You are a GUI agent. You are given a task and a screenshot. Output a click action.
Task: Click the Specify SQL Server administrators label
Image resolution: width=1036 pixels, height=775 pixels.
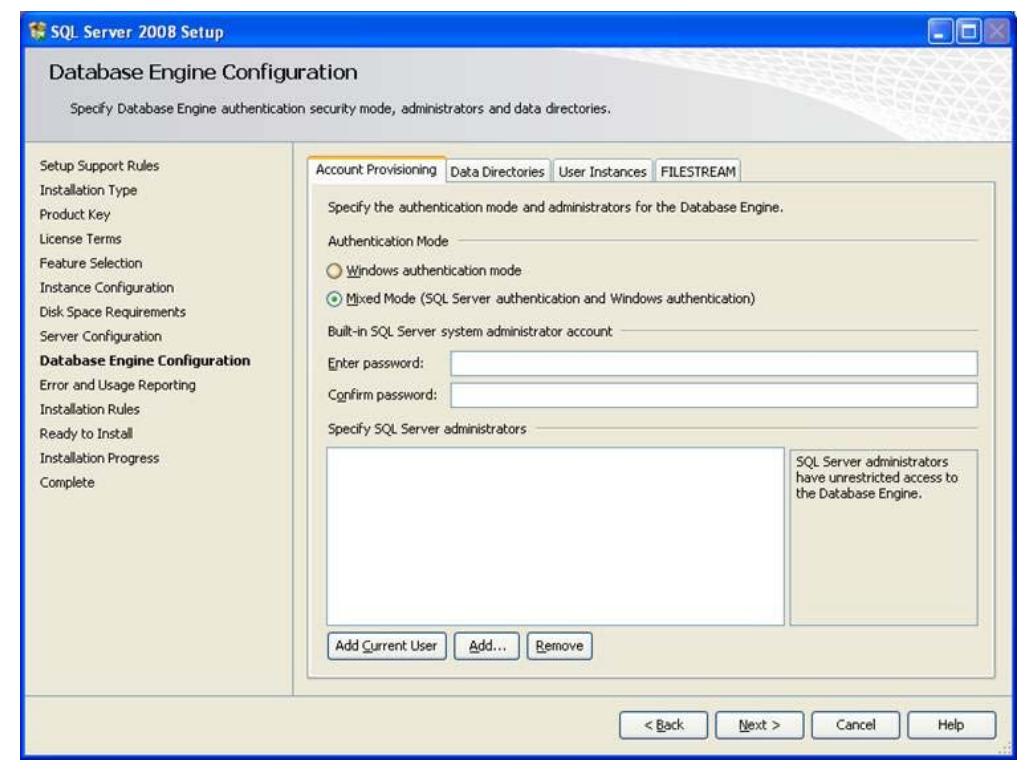(427, 429)
